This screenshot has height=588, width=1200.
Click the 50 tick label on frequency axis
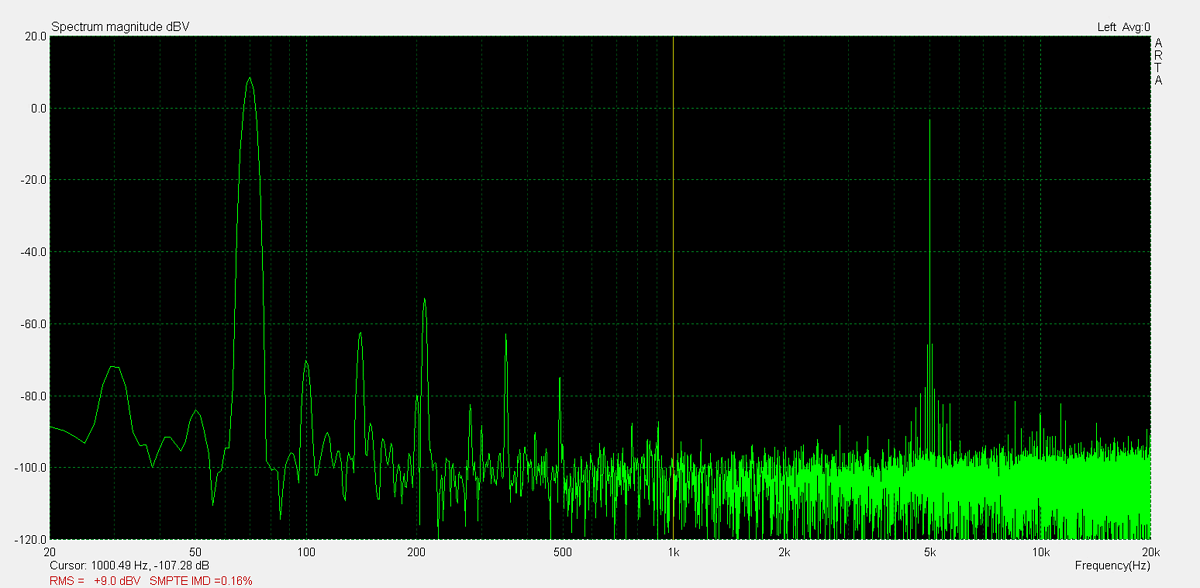tap(196, 552)
